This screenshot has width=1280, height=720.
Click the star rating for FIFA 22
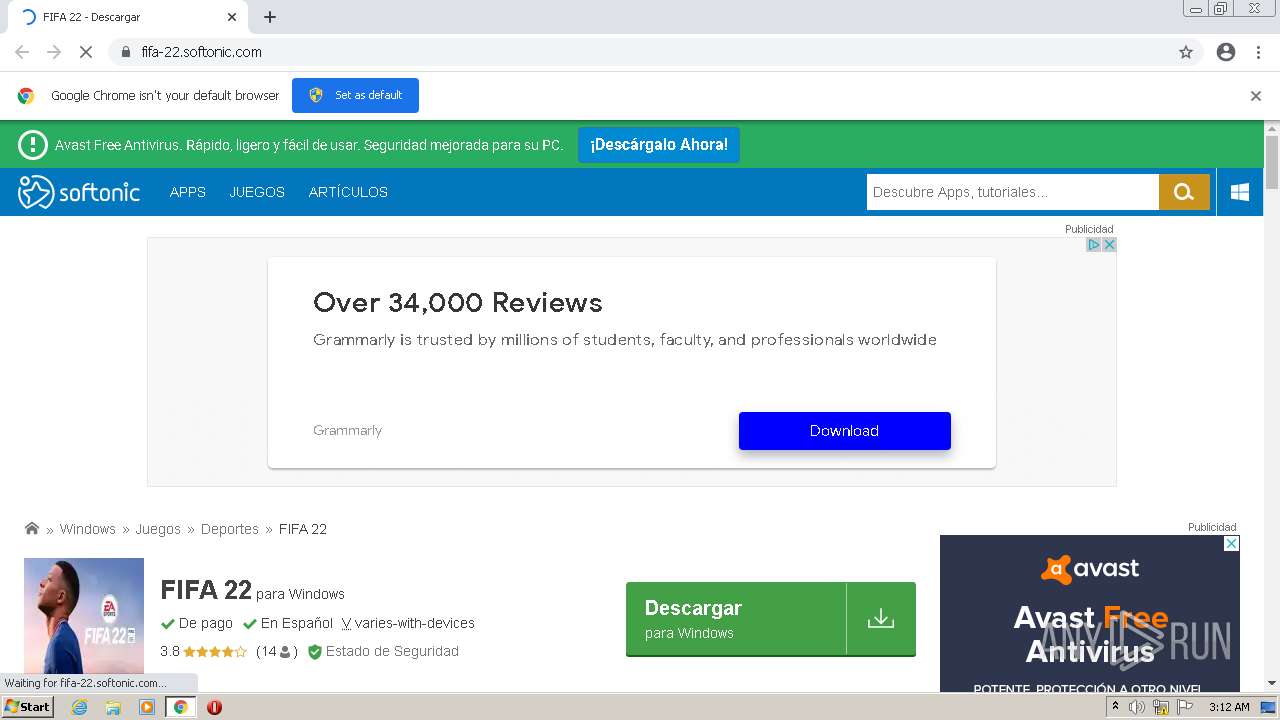tap(215, 652)
